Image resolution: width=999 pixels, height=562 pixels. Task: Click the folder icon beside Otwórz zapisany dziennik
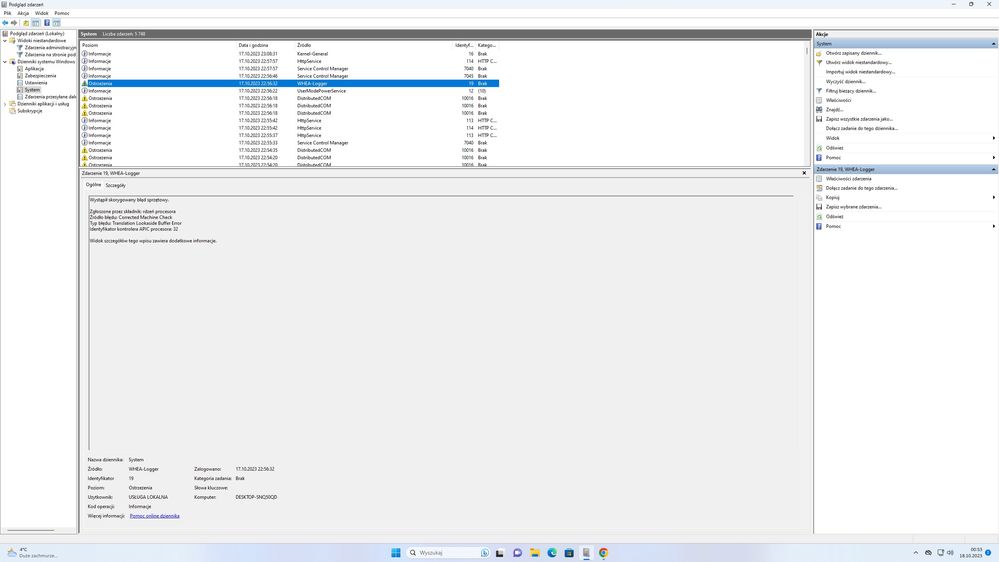tap(819, 53)
